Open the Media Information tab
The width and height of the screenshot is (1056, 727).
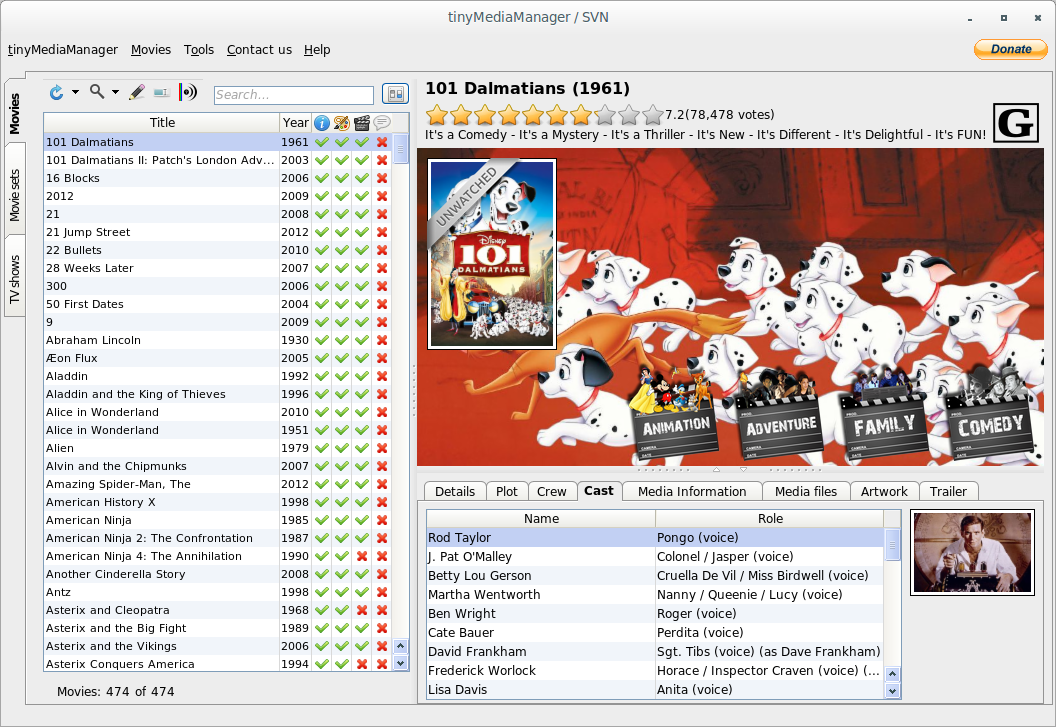point(692,491)
